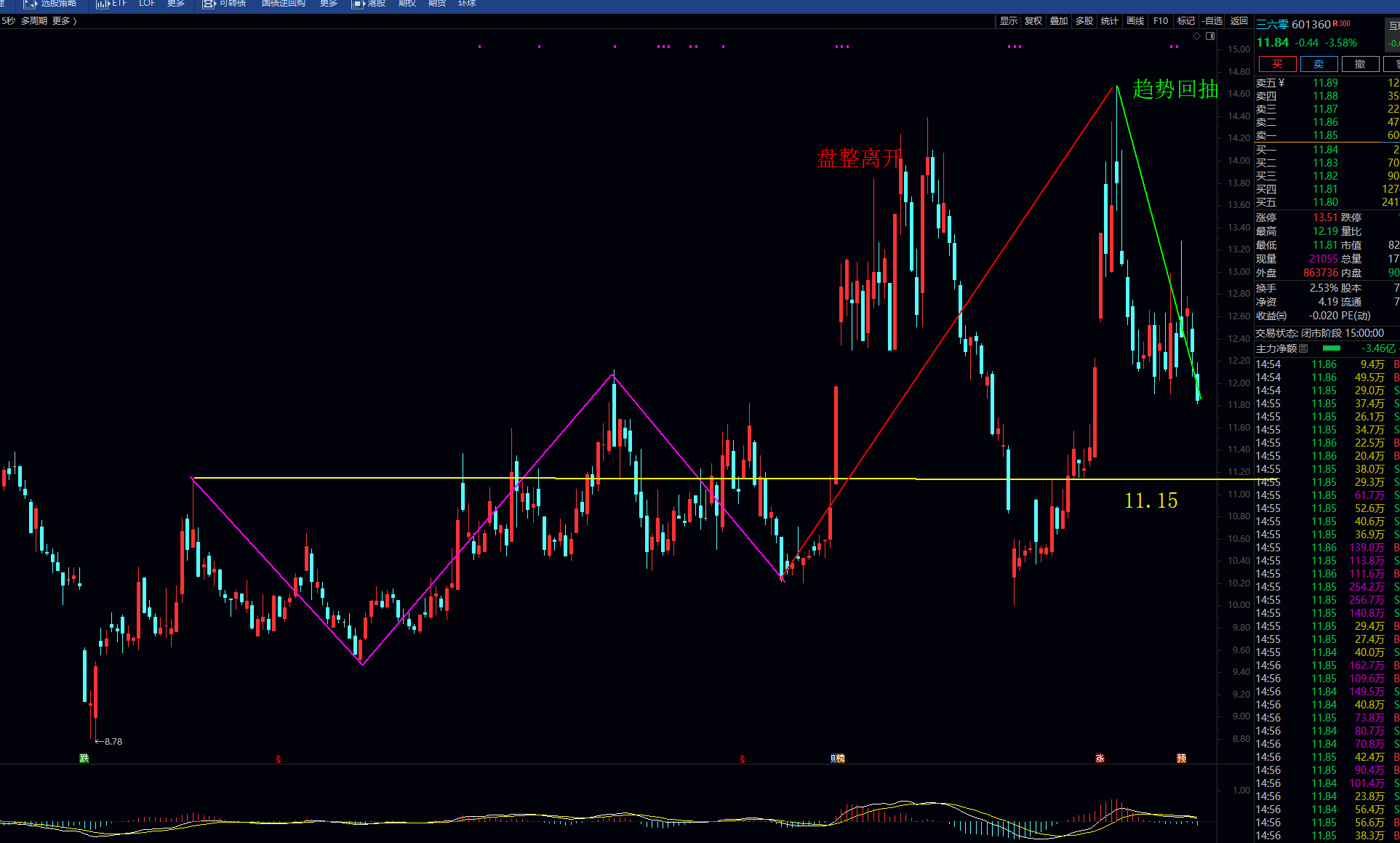Open the 选股策略 stock strategy icon

tap(31, 4)
